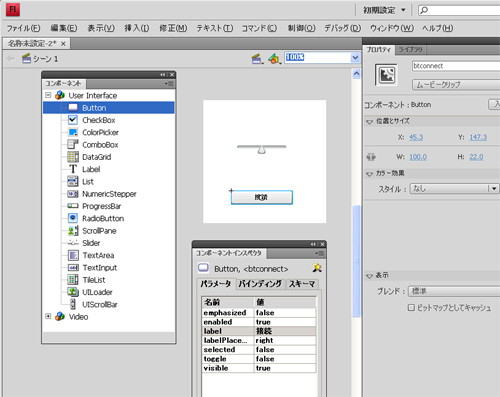Click the CheckBox component icon
500x397 pixels.
click(73, 120)
